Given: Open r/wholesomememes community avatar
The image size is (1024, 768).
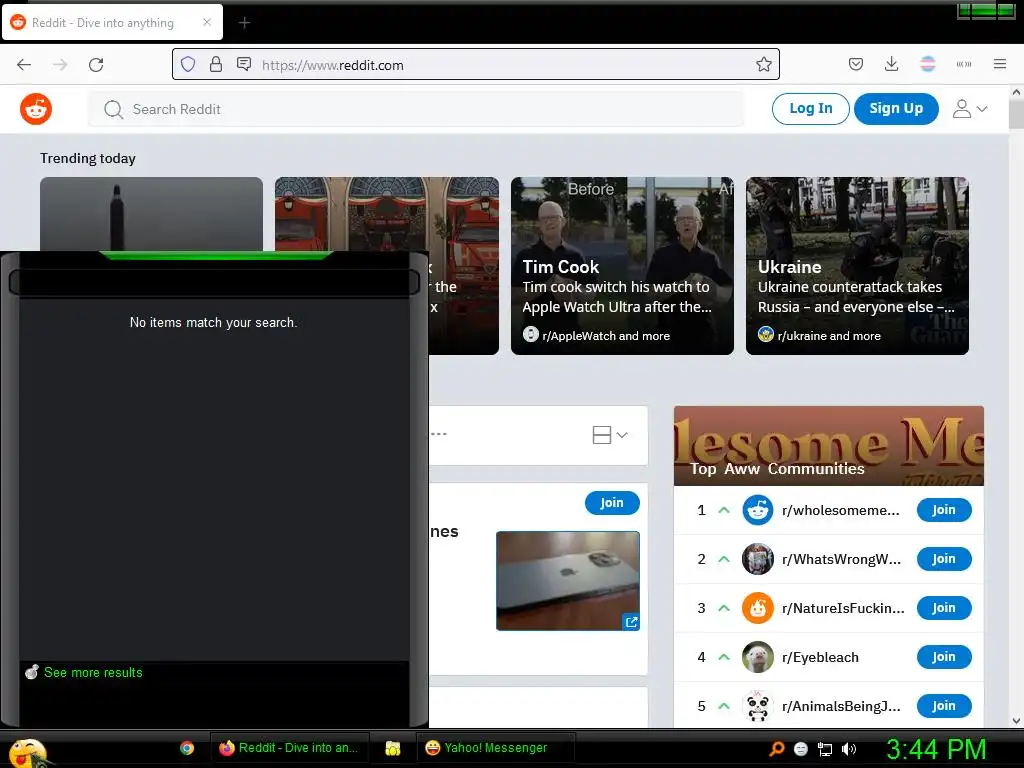Looking at the screenshot, I should 758,510.
